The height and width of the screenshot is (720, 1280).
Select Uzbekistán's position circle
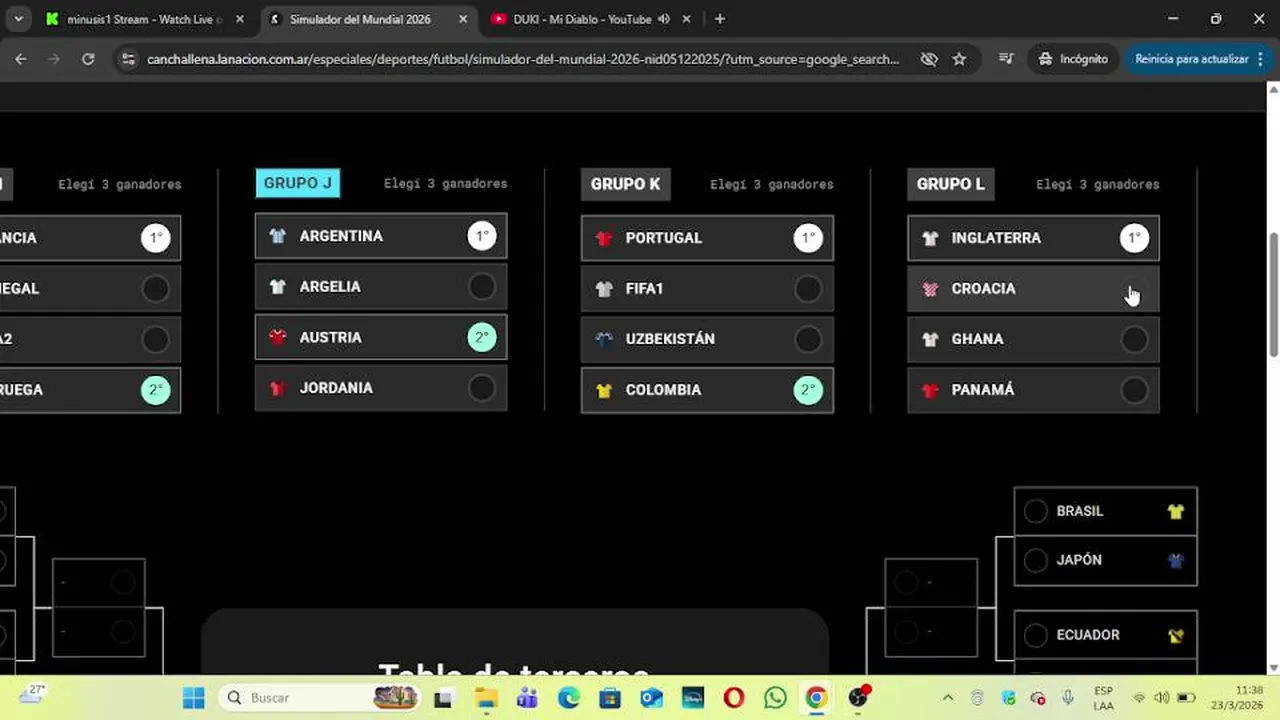[808, 339]
